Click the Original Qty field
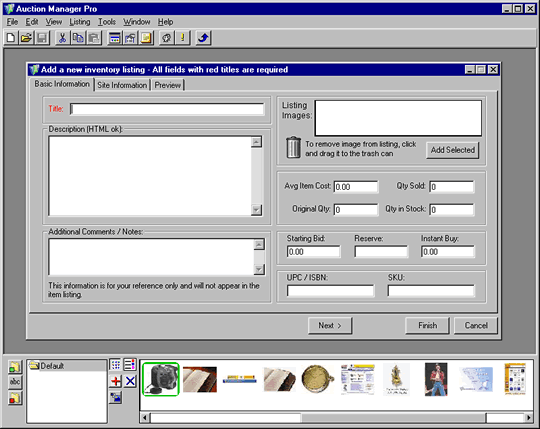Image resolution: width=540 pixels, height=429 pixels. point(356,210)
